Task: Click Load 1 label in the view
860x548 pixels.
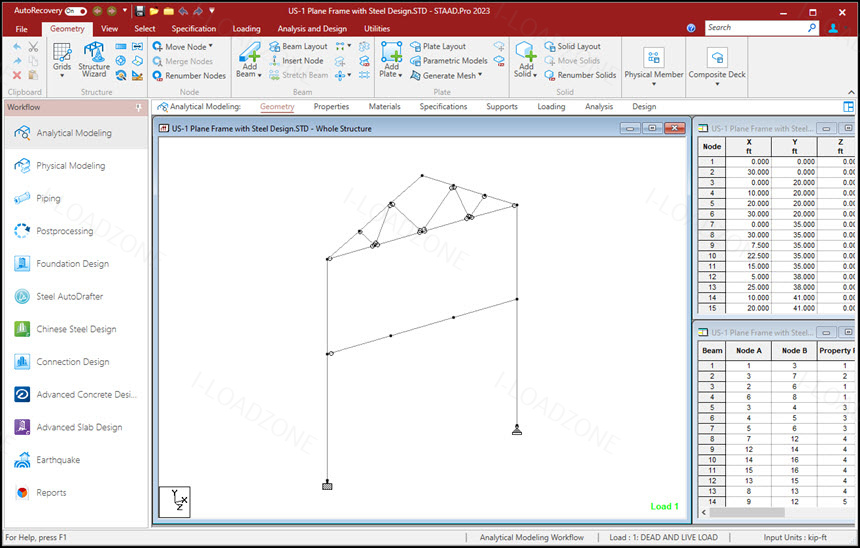Action: [x=665, y=506]
